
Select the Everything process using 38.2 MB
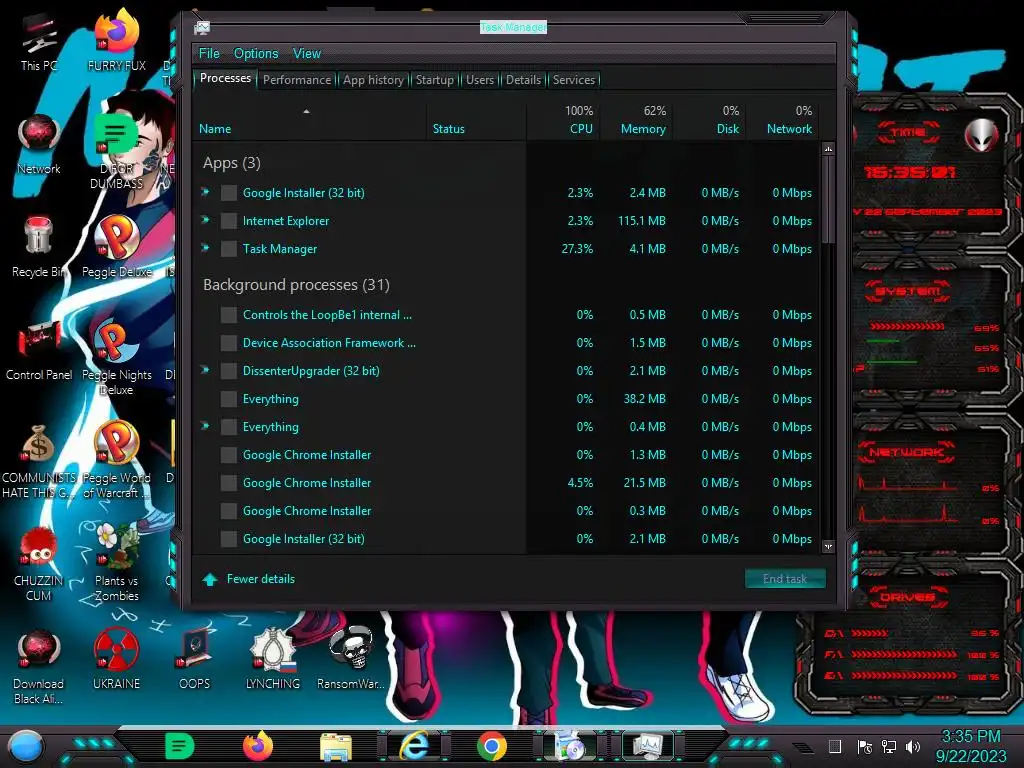(x=505, y=398)
